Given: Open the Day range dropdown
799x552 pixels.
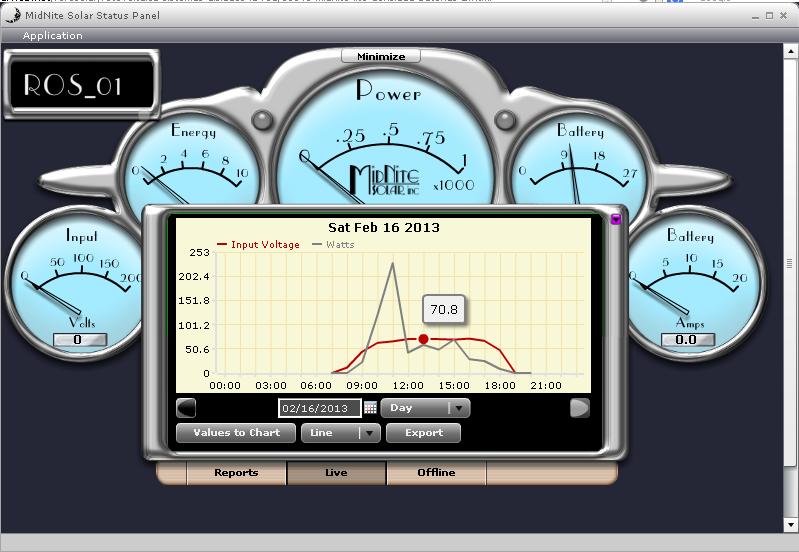Looking at the screenshot, I should click(x=425, y=408).
